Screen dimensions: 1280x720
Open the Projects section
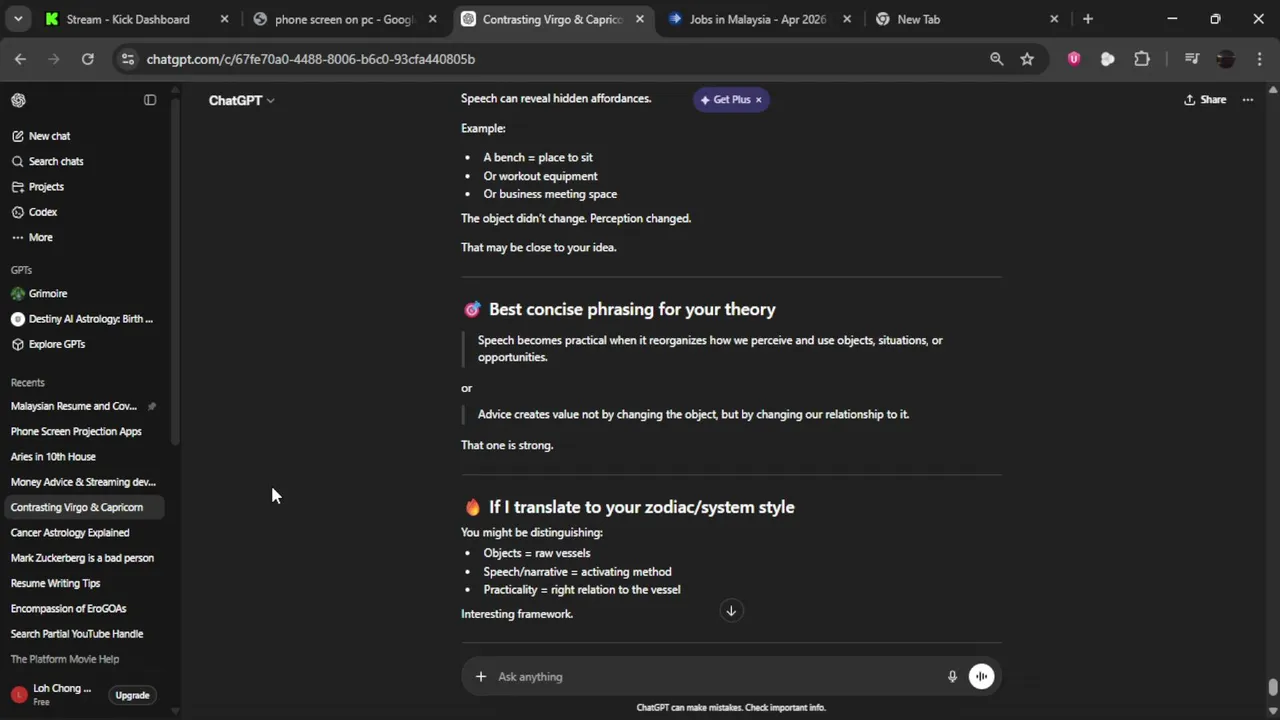[x=46, y=187]
